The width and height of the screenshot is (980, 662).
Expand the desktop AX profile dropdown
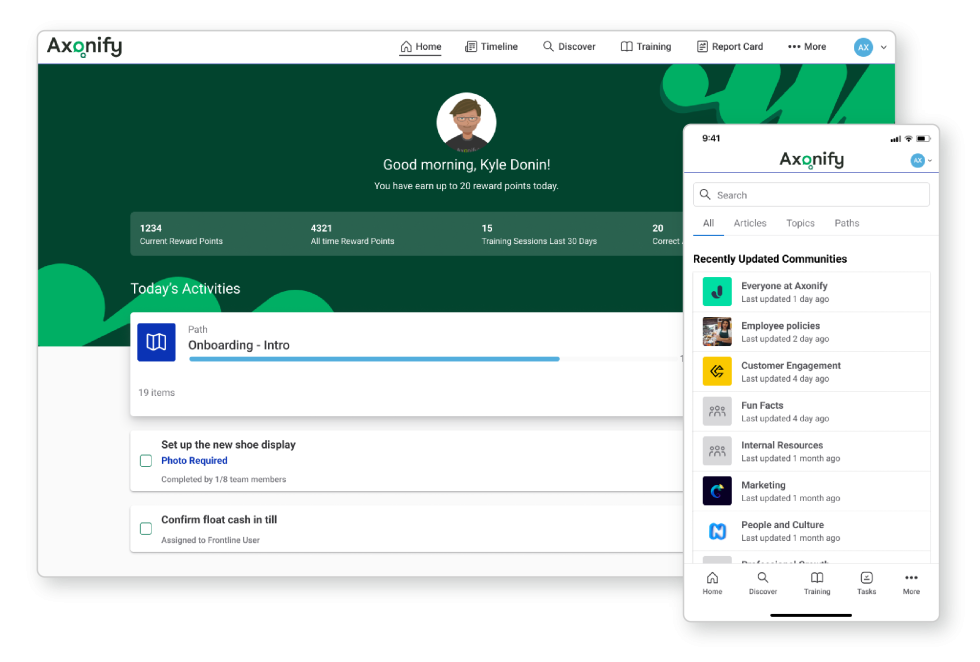[870, 47]
